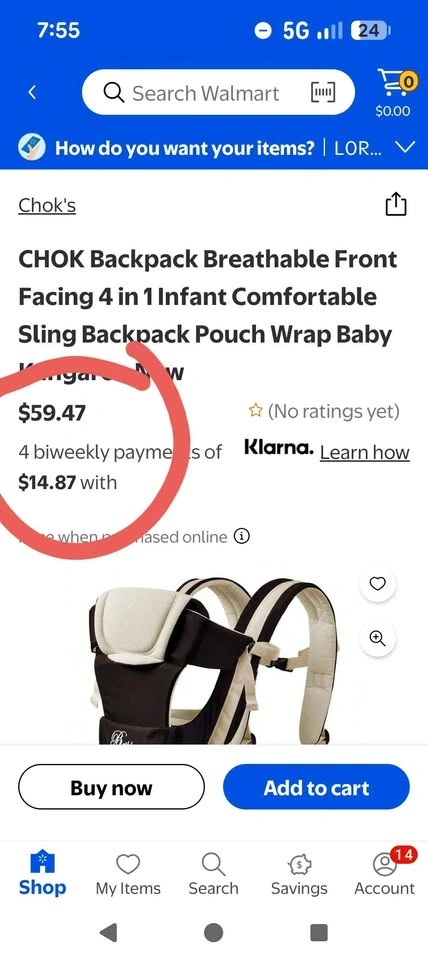Open the Savings tab
Screen dimensions: 428x960
coord(299,875)
